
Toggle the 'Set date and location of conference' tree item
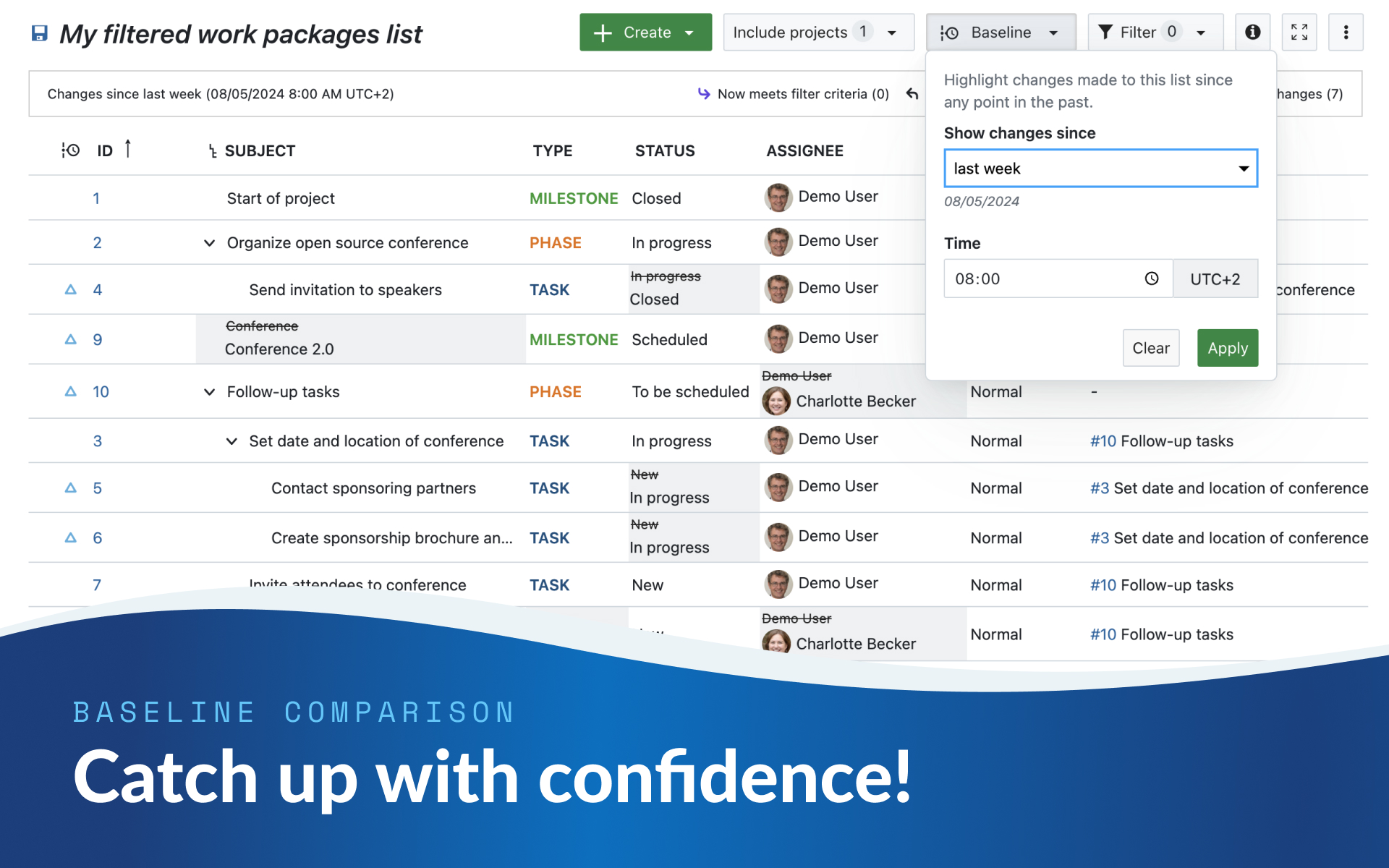(x=231, y=440)
